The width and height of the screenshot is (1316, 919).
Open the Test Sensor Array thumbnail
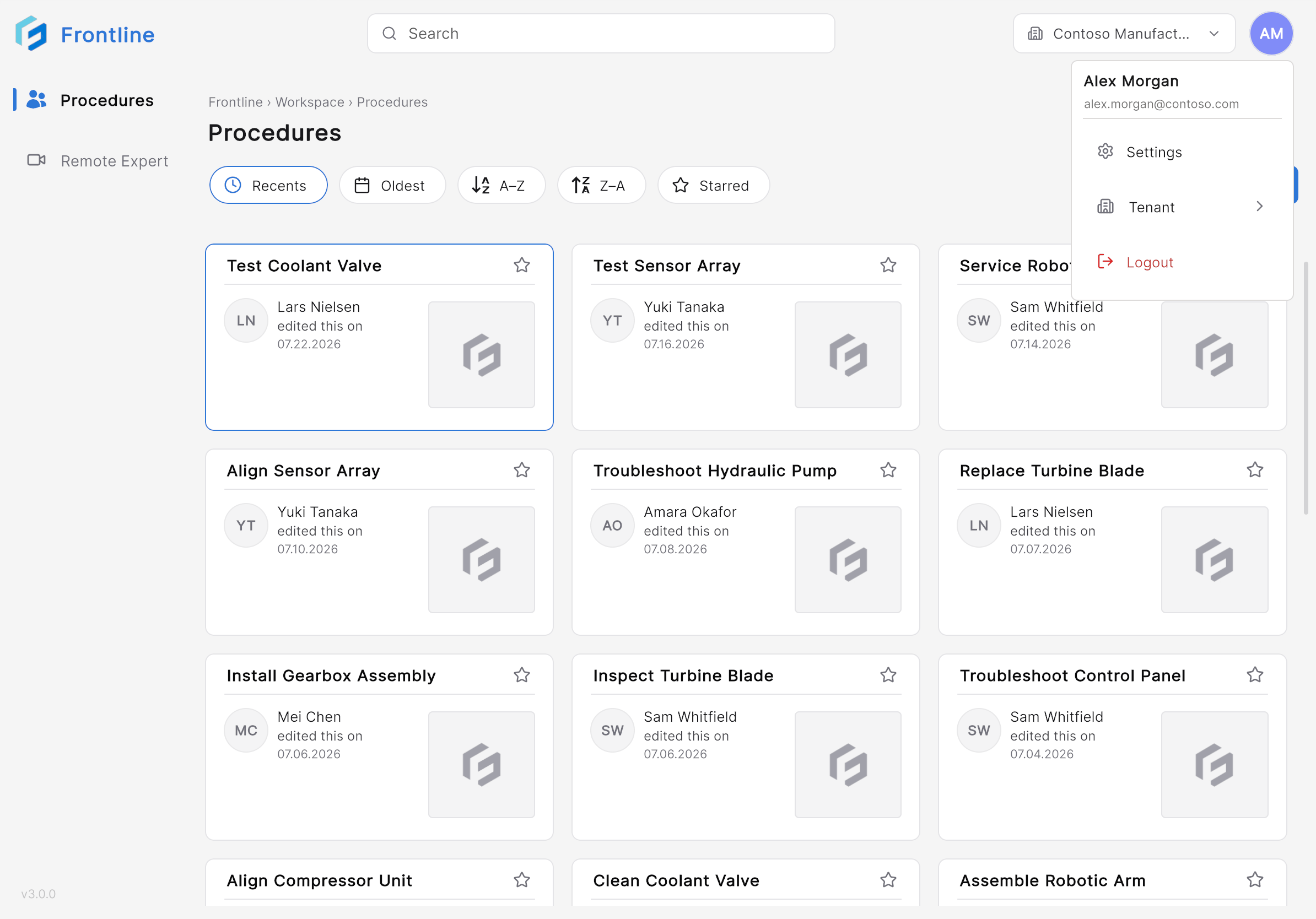(848, 355)
